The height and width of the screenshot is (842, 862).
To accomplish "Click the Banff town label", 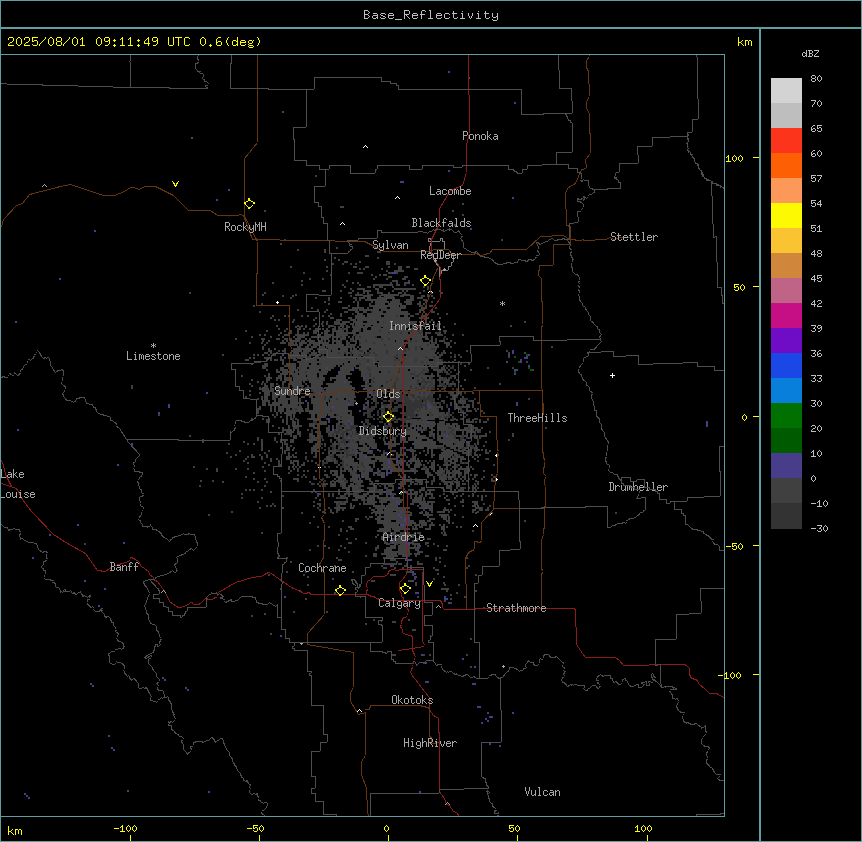I will click(x=124, y=567).
